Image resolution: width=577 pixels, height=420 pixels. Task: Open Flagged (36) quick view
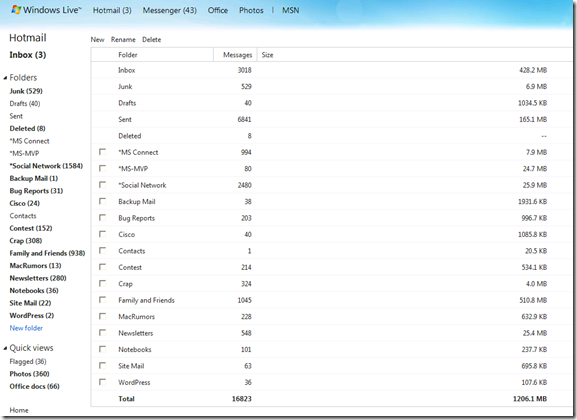[x=28, y=361]
